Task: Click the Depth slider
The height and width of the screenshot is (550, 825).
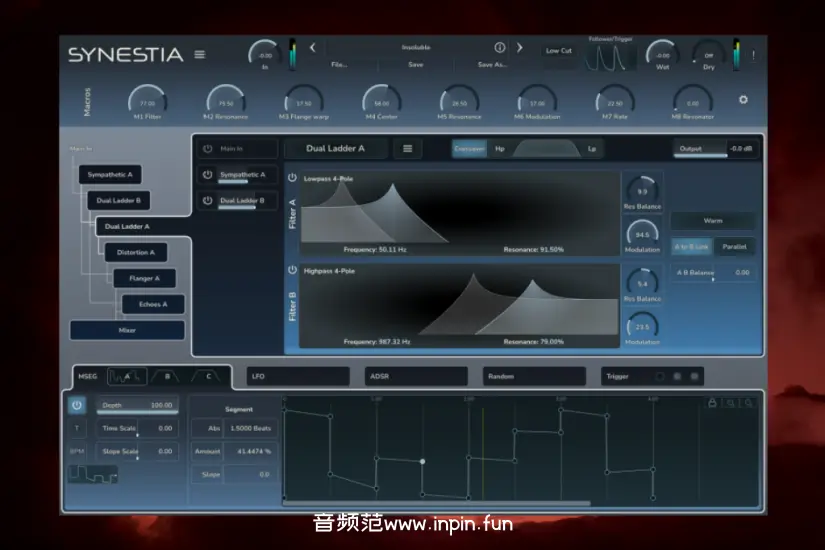Action: 137,406
